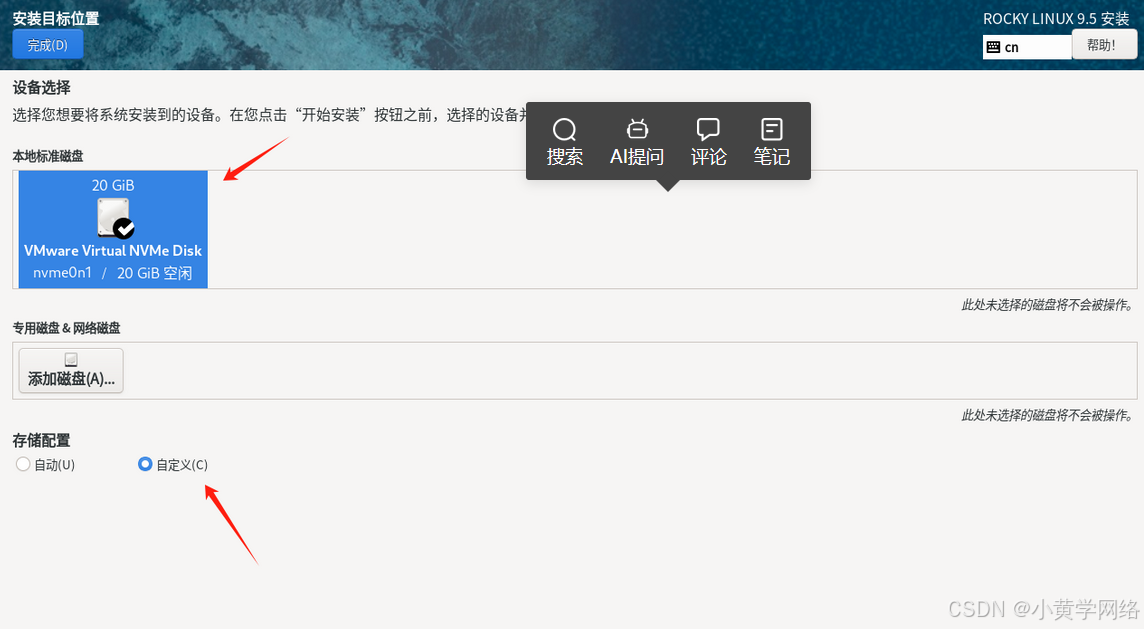Click the 完成(D) done button
The width and height of the screenshot is (1144, 629).
[47, 45]
